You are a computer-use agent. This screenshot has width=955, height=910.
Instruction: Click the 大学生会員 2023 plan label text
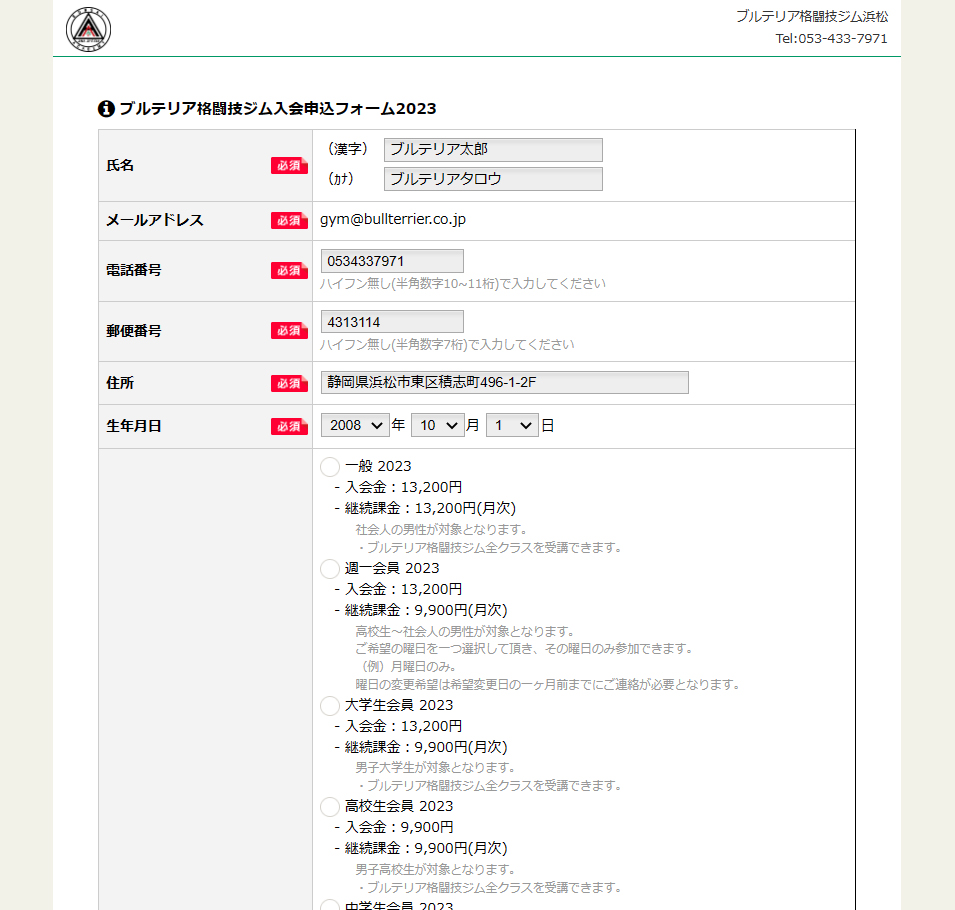[x=399, y=705]
